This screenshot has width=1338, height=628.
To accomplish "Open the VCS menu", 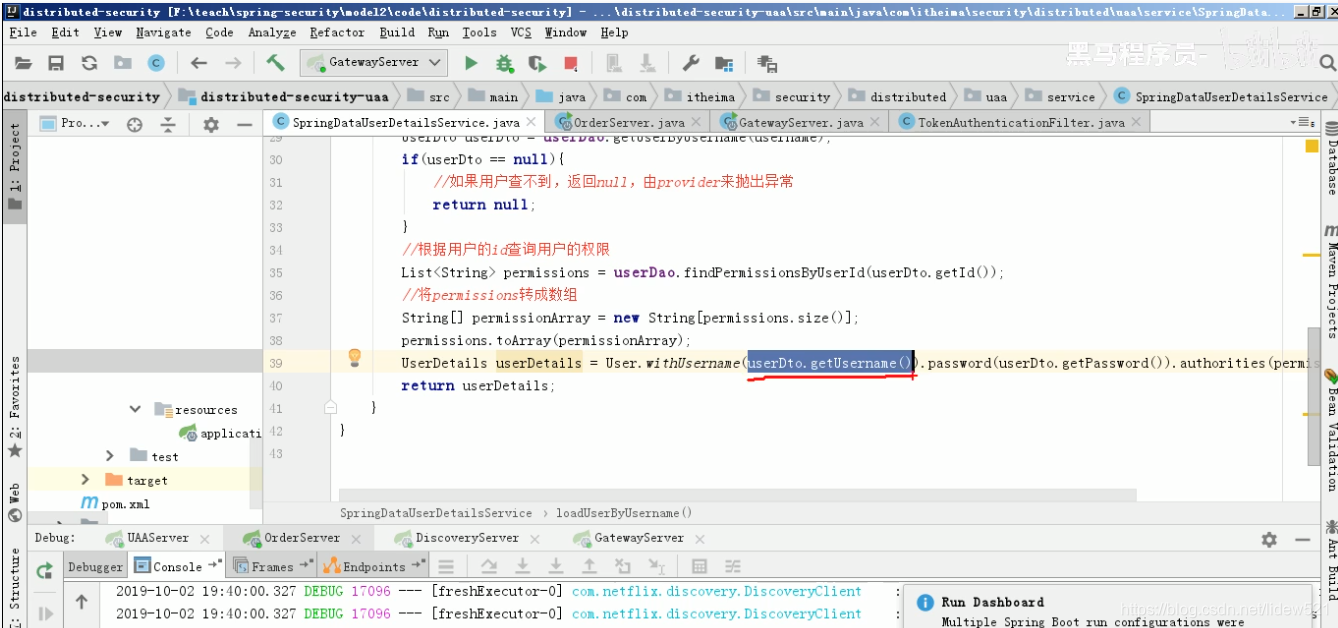I will click(521, 32).
